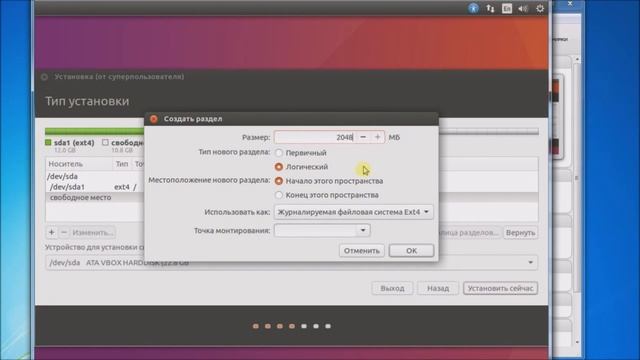
Task: Click the green partition usage bar
Action: (x=94, y=131)
